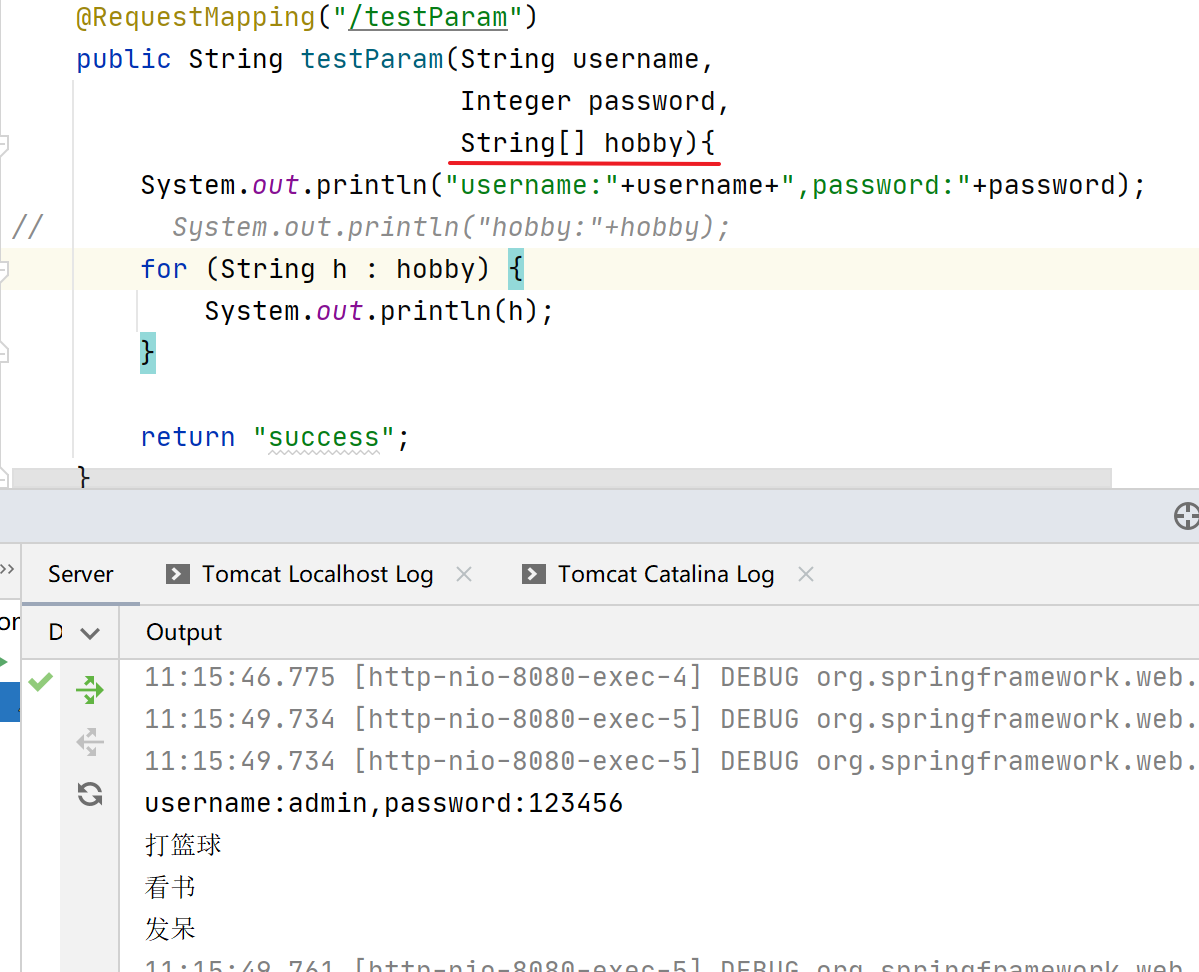Close the Tomcat Localhost Log tab
The height and width of the screenshot is (972, 1199).
tap(464, 574)
